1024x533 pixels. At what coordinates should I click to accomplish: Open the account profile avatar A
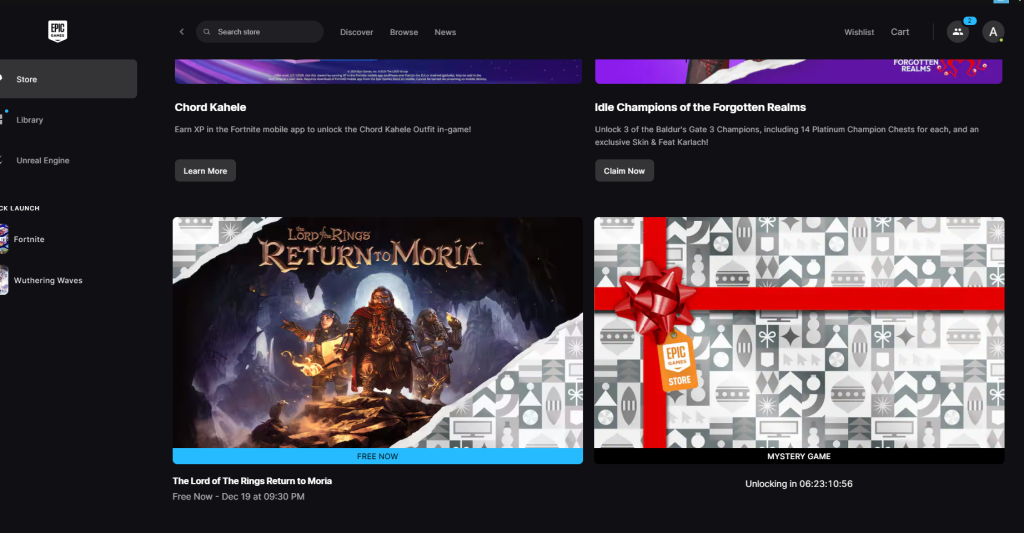tap(993, 31)
